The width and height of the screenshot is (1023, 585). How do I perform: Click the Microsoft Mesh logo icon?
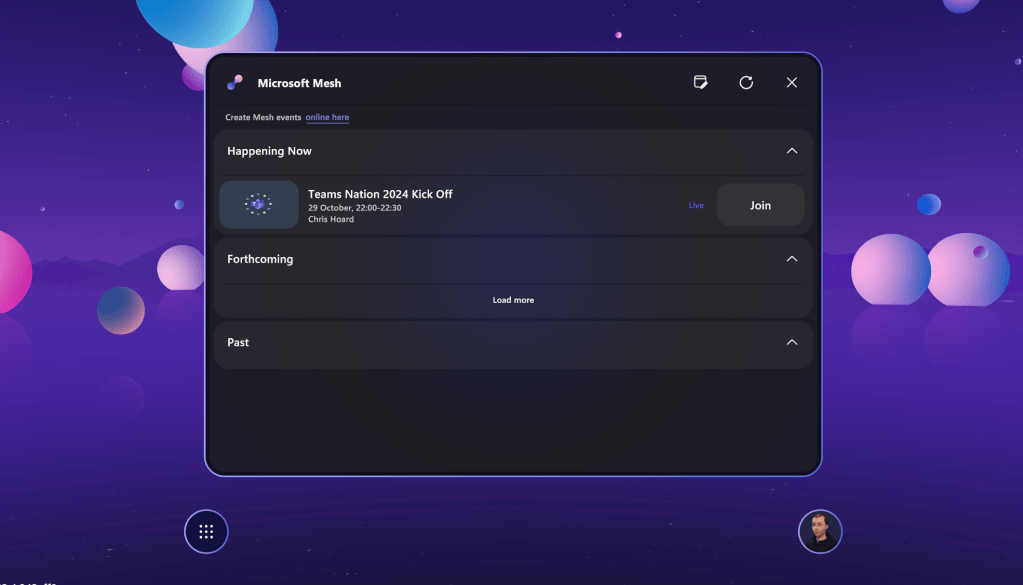[235, 83]
